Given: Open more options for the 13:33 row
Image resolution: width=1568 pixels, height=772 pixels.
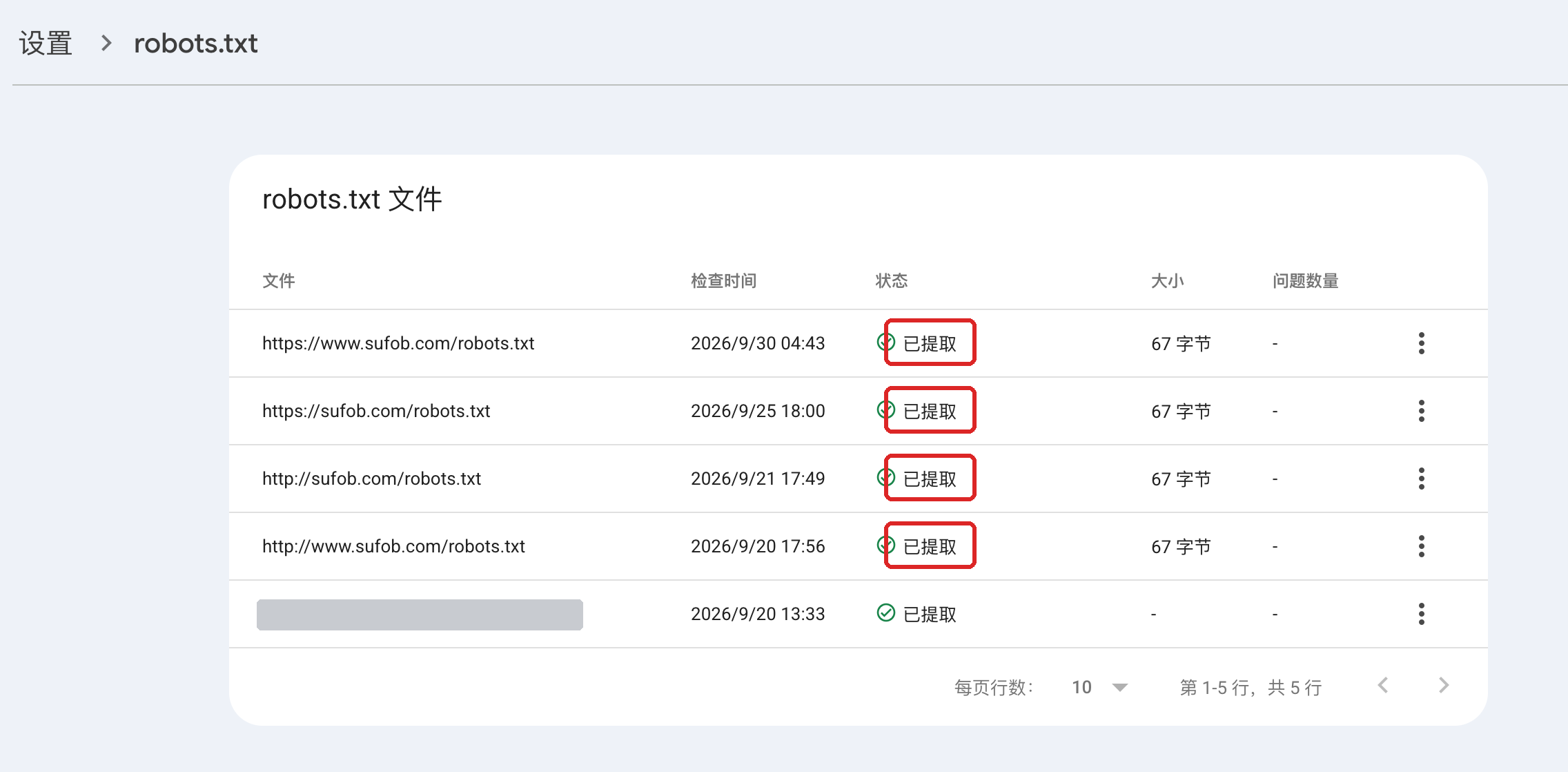Looking at the screenshot, I should 1421,614.
